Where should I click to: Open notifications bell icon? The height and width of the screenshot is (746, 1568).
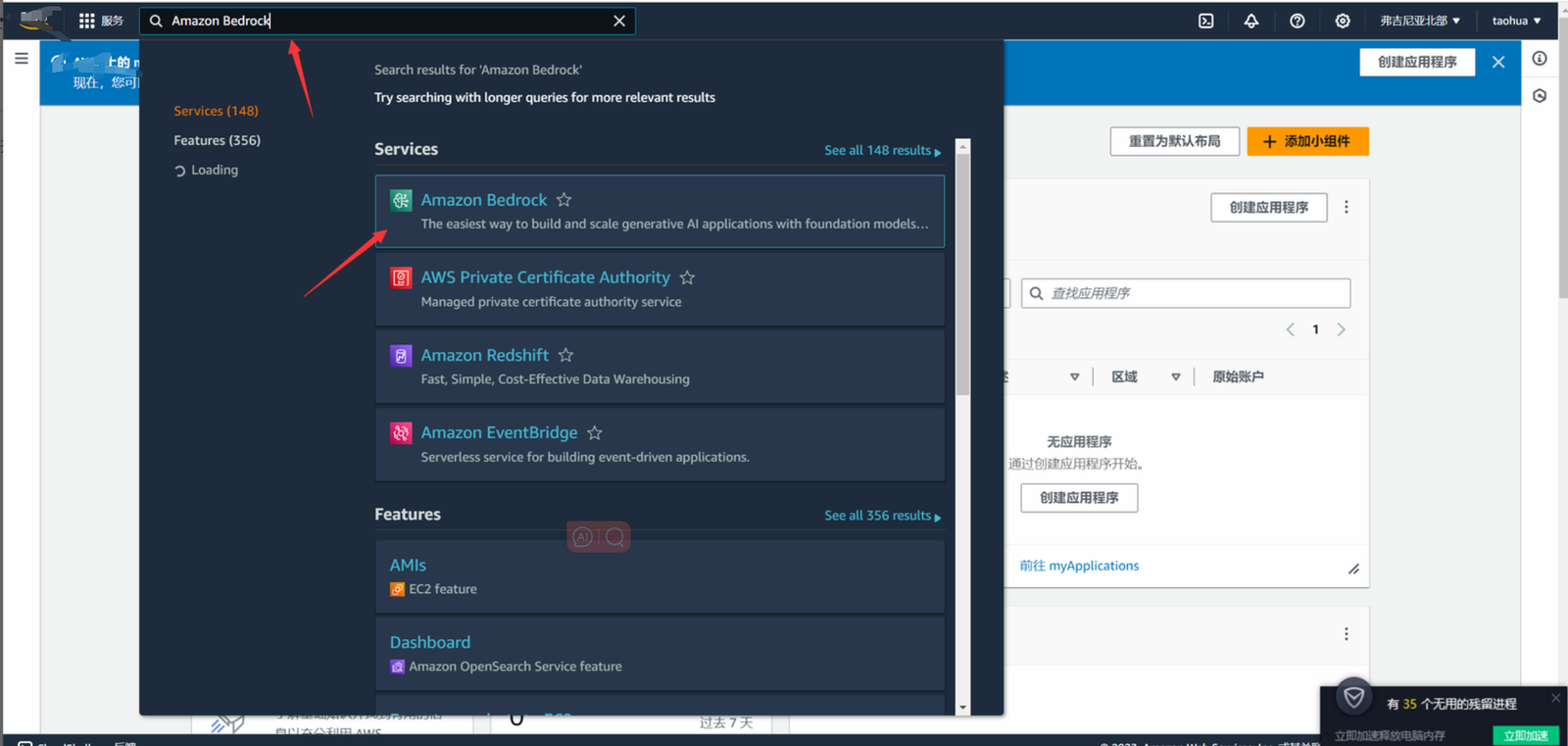pyautogui.click(x=1251, y=21)
